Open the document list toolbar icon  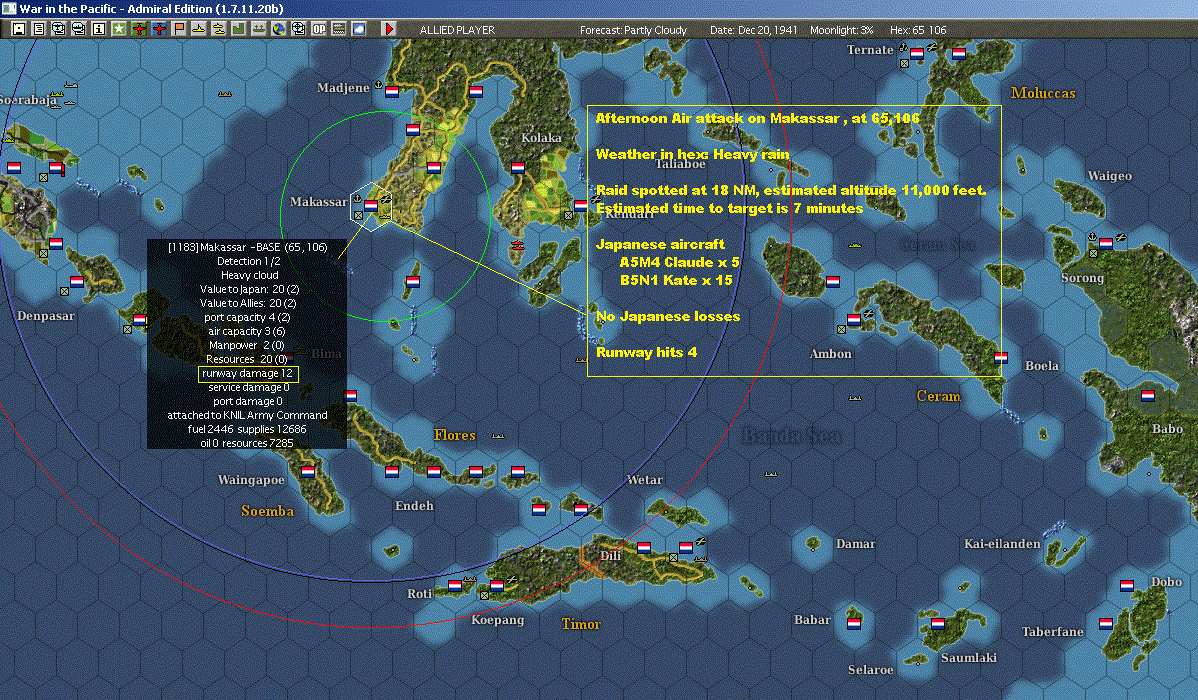coord(39,29)
